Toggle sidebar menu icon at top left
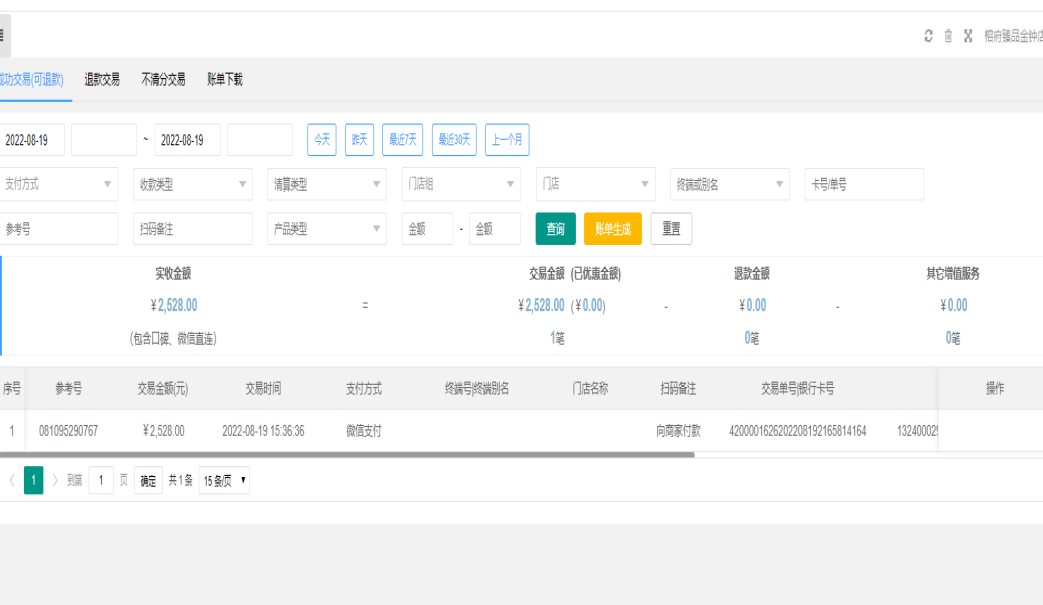1043x605 pixels. pyautogui.click(x=2, y=36)
